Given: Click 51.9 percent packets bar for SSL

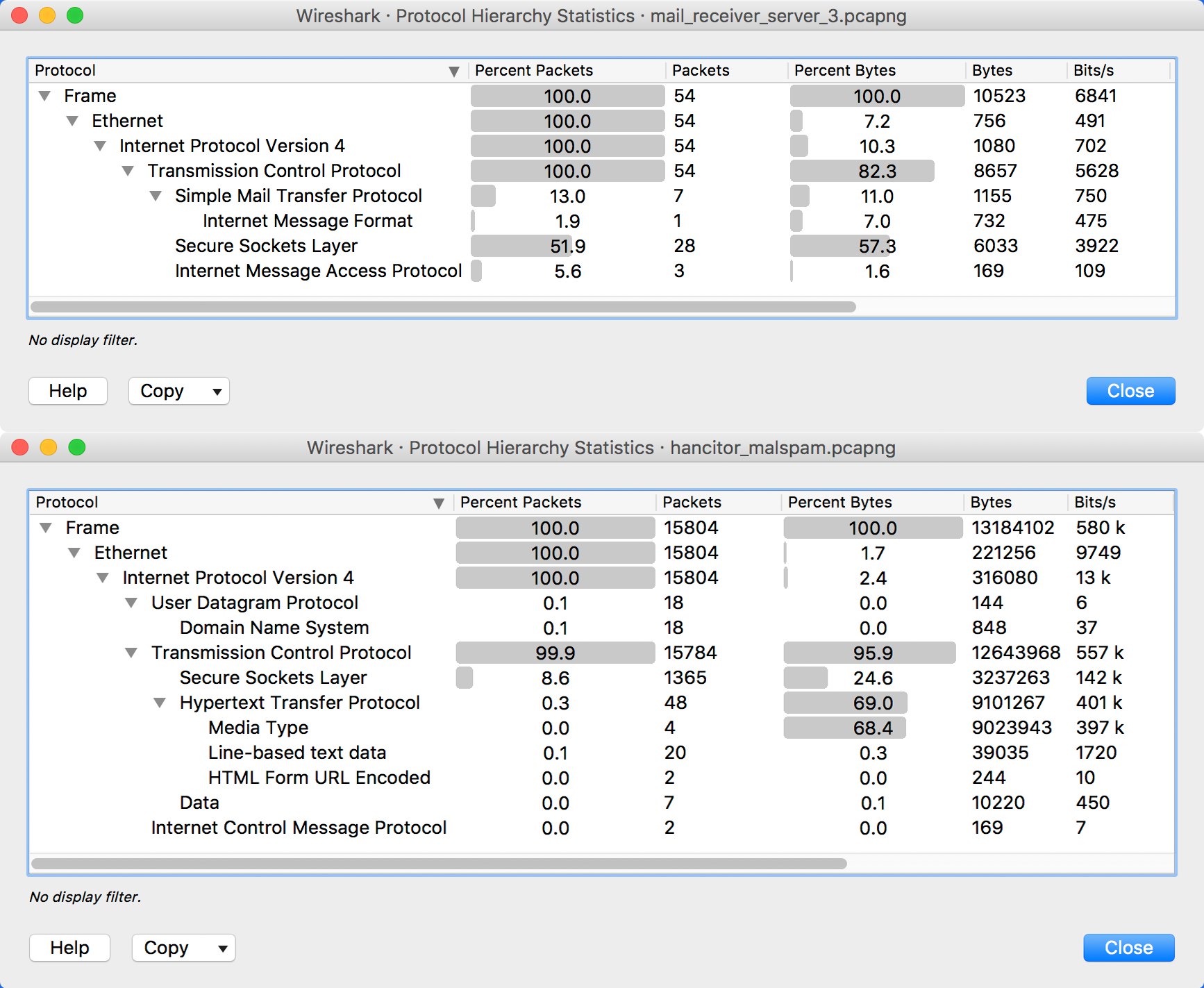Looking at the screenshot, I should [x=521, y=246].
